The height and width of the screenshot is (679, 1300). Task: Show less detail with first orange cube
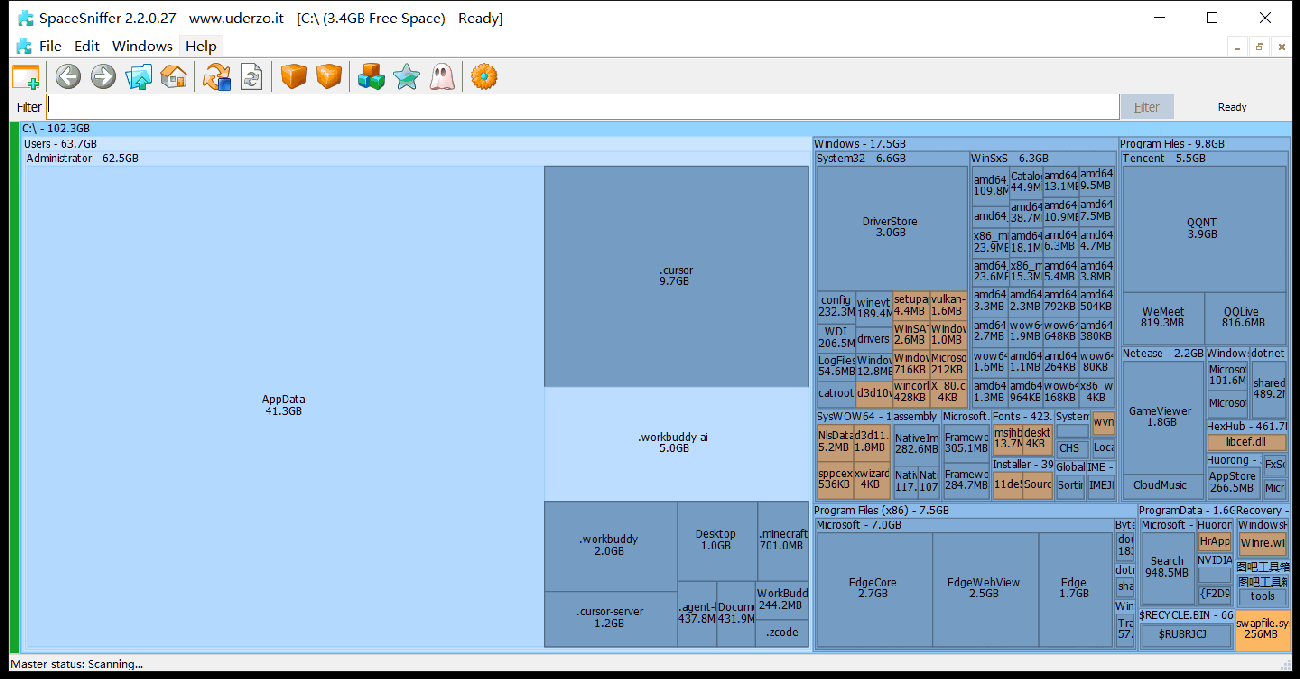(293, 77)
